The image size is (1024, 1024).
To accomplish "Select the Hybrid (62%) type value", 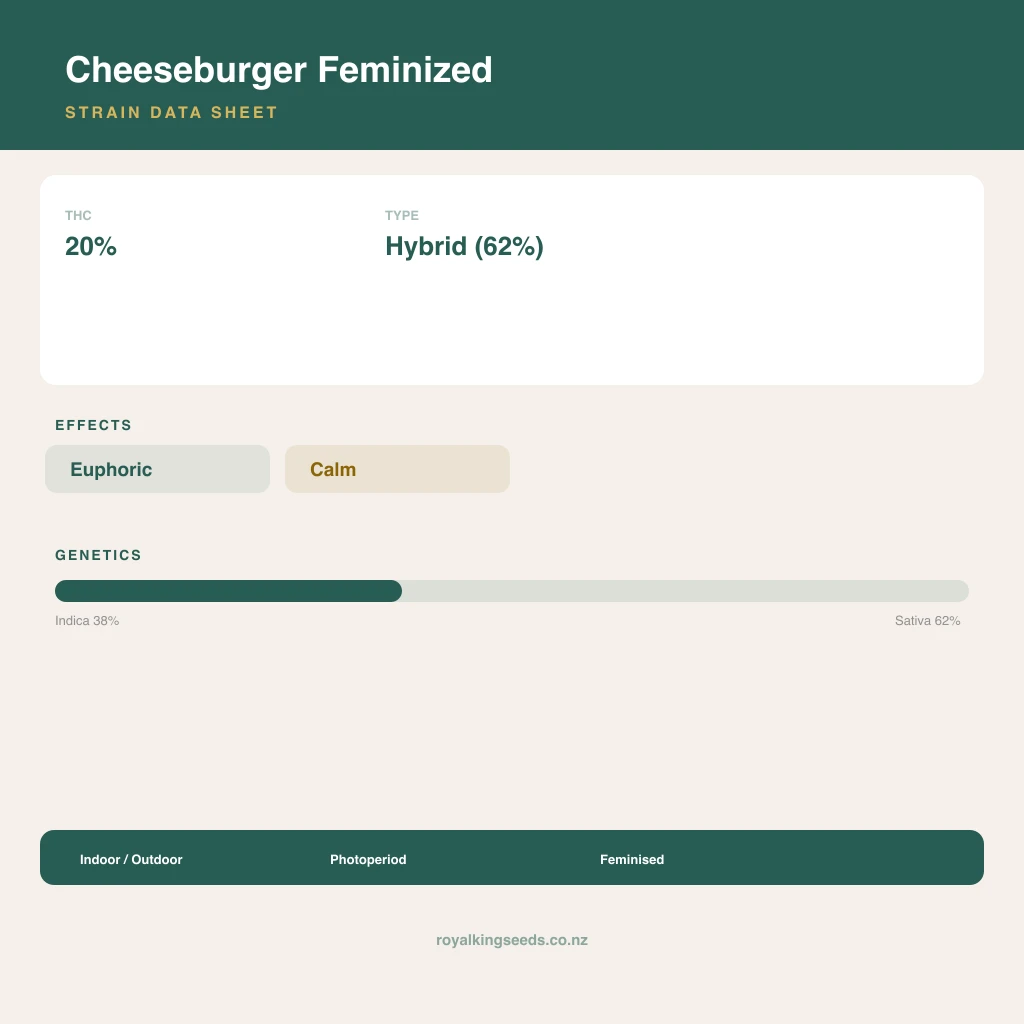I will tap(464, 247).
